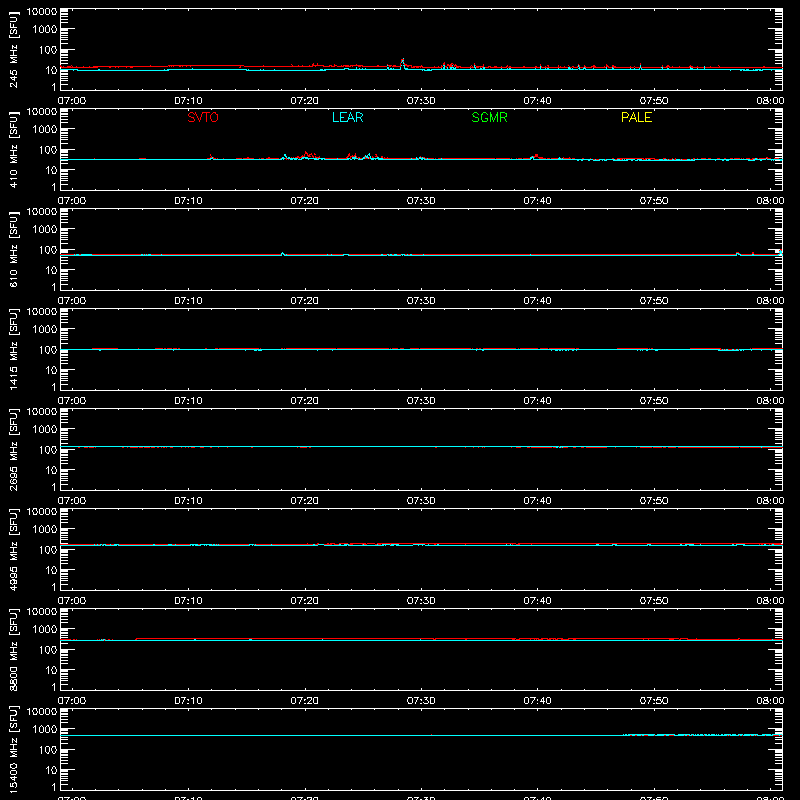Click the 10 tick label on the 15400 MHz axis
Image resolution: width=800 pixels, height=800 pixels.
point(51,770)
